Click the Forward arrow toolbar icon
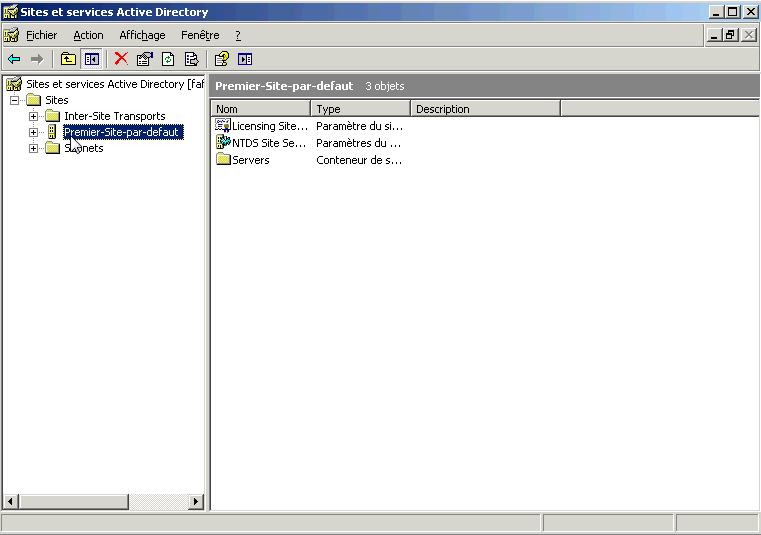The image size is (761, 535). point(37,59)
